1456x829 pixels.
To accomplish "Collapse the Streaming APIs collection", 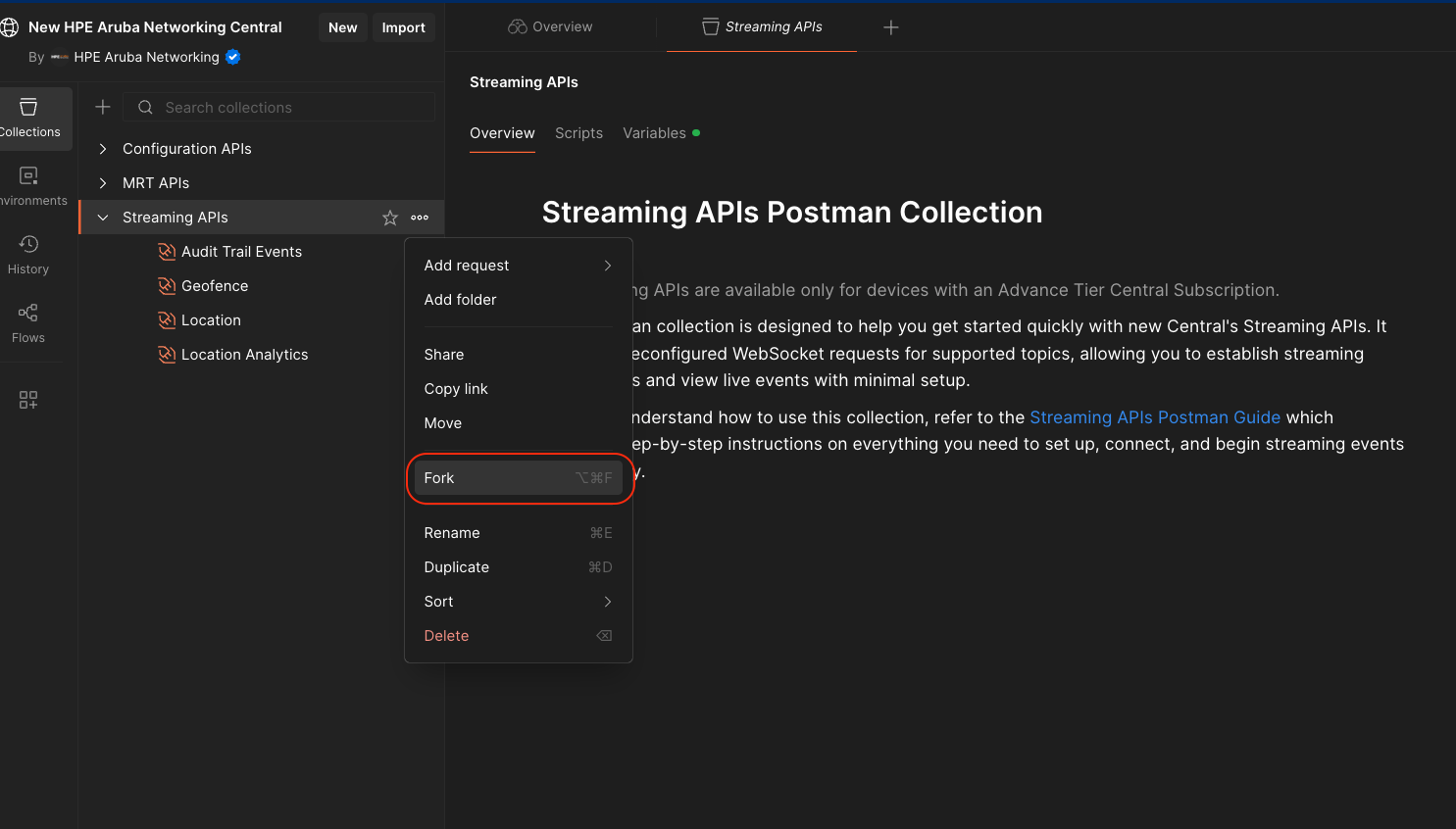I will (103, 218).
